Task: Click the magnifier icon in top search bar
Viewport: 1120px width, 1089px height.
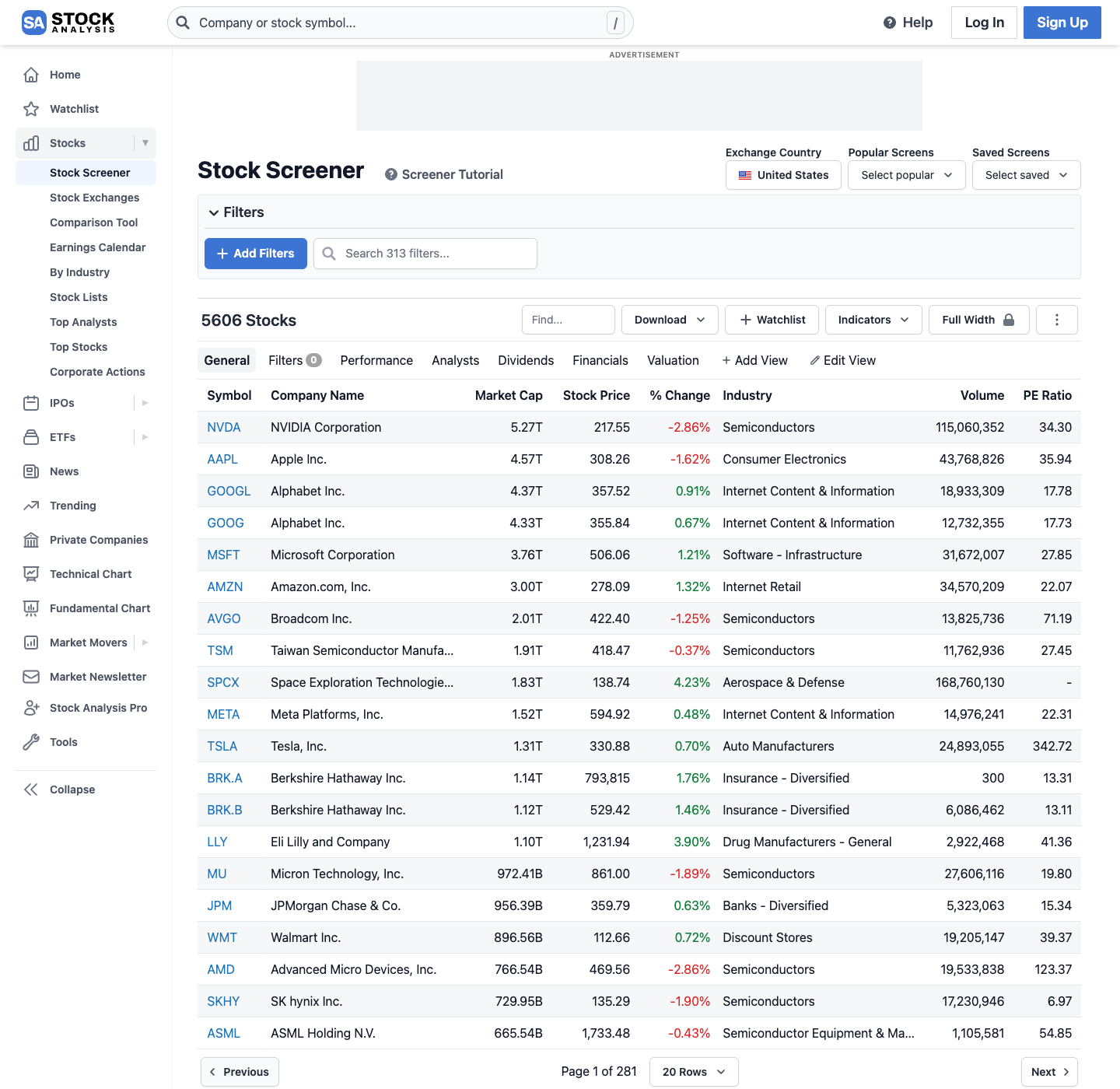Action: tap(183, 23)
